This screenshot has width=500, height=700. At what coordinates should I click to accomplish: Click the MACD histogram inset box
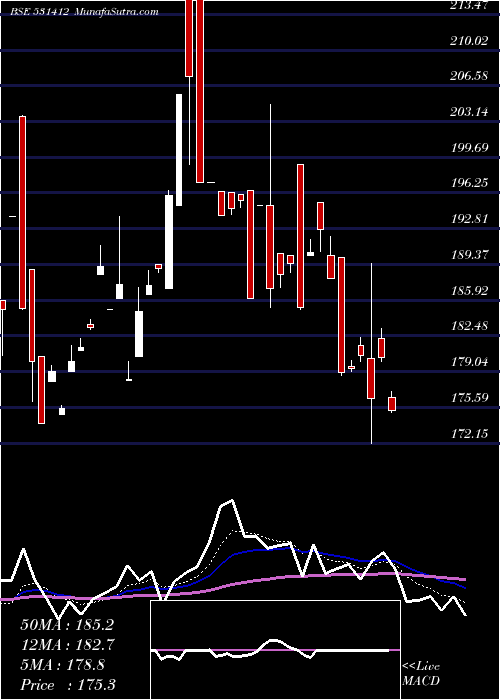coord(275,650)
